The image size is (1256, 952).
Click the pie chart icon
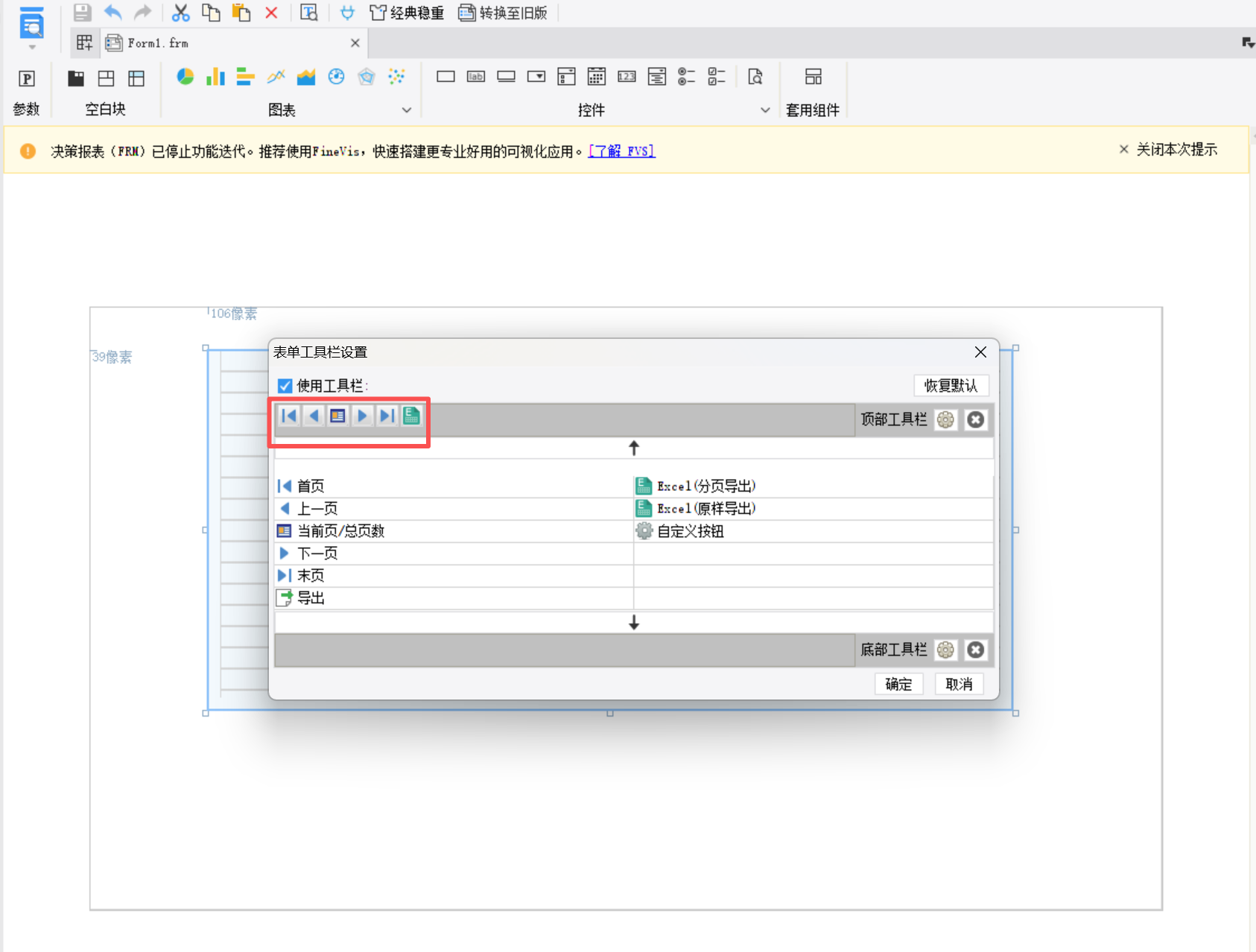point(185,77)
